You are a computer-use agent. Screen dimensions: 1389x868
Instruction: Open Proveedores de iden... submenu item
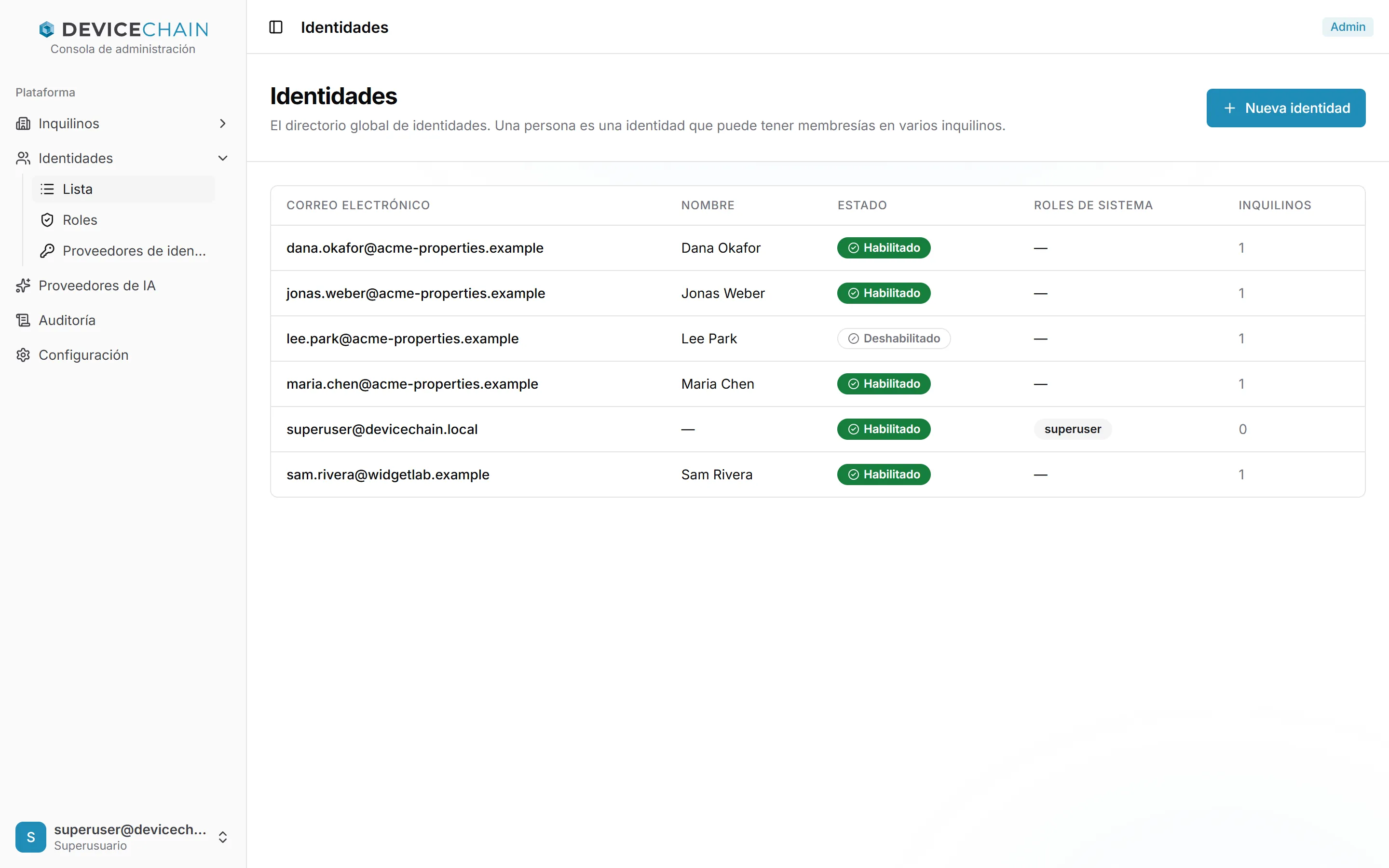[x=123, y=251]
